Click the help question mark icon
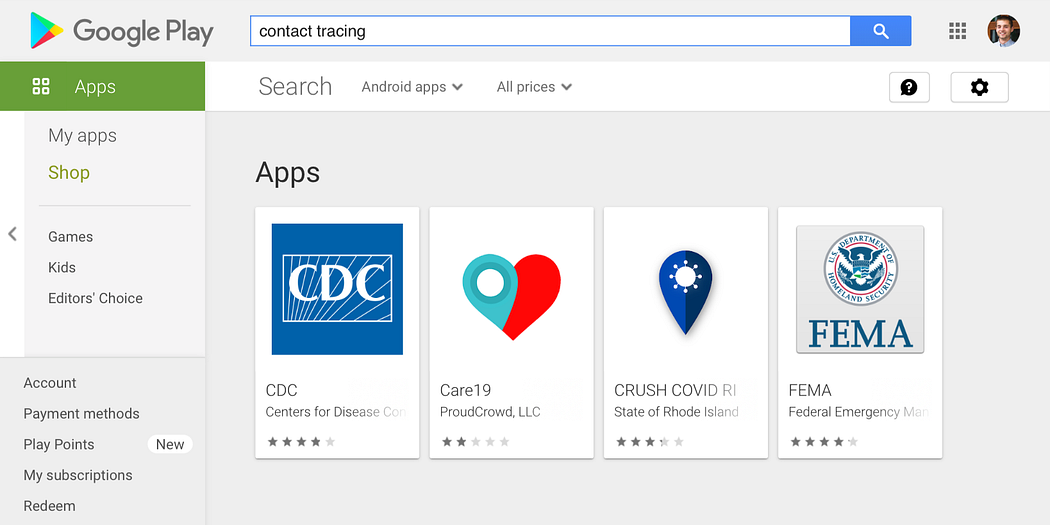Screen dimensions: 1050x525 coord(909,87)
